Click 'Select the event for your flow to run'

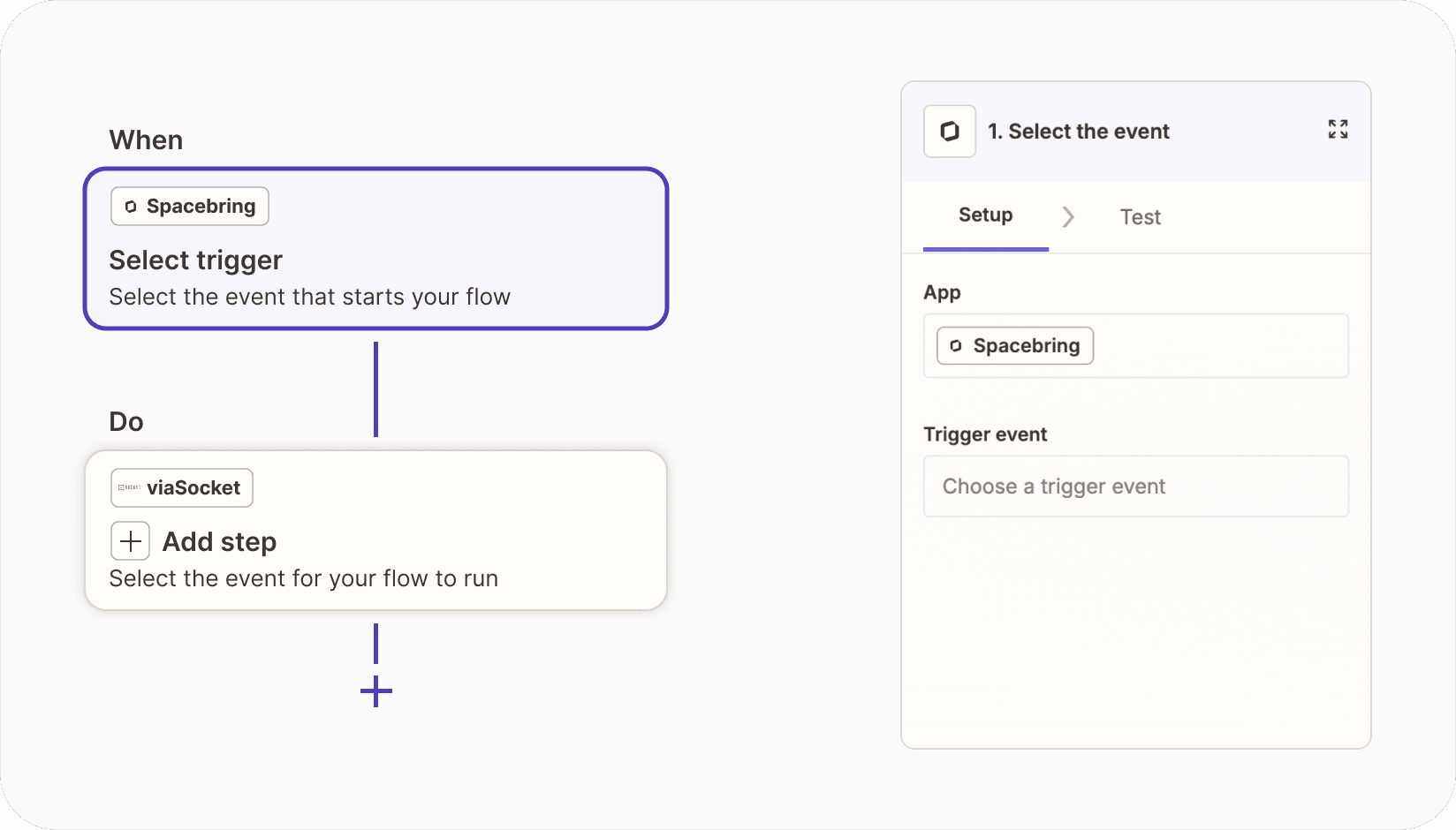pos(304,579)
